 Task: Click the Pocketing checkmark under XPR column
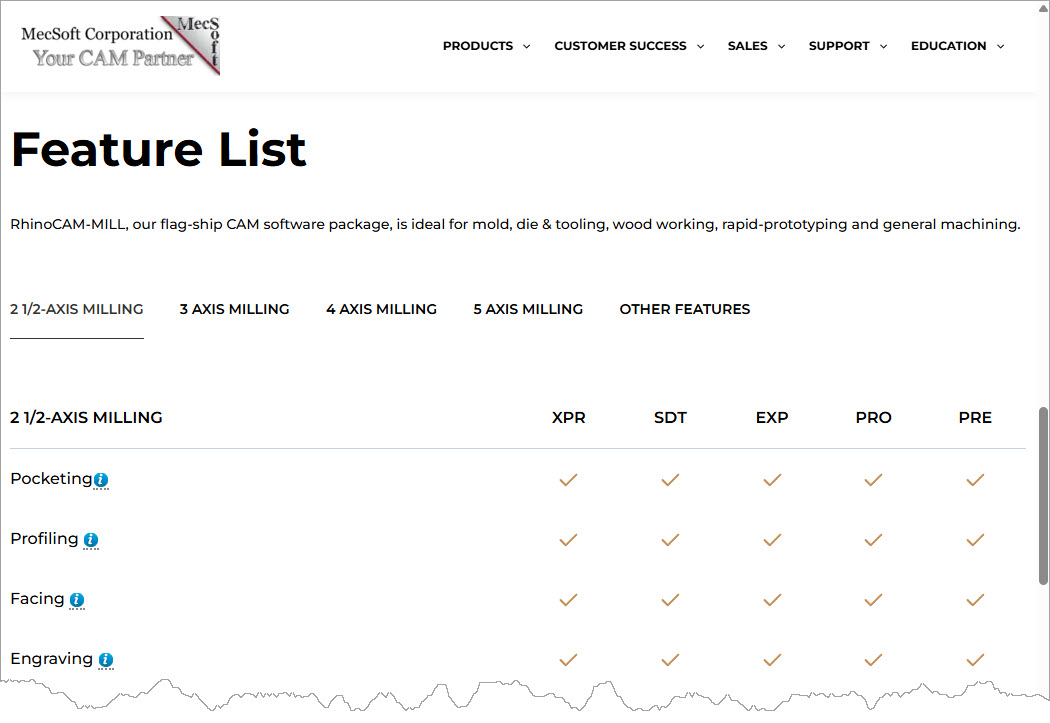tap(568, 480)
